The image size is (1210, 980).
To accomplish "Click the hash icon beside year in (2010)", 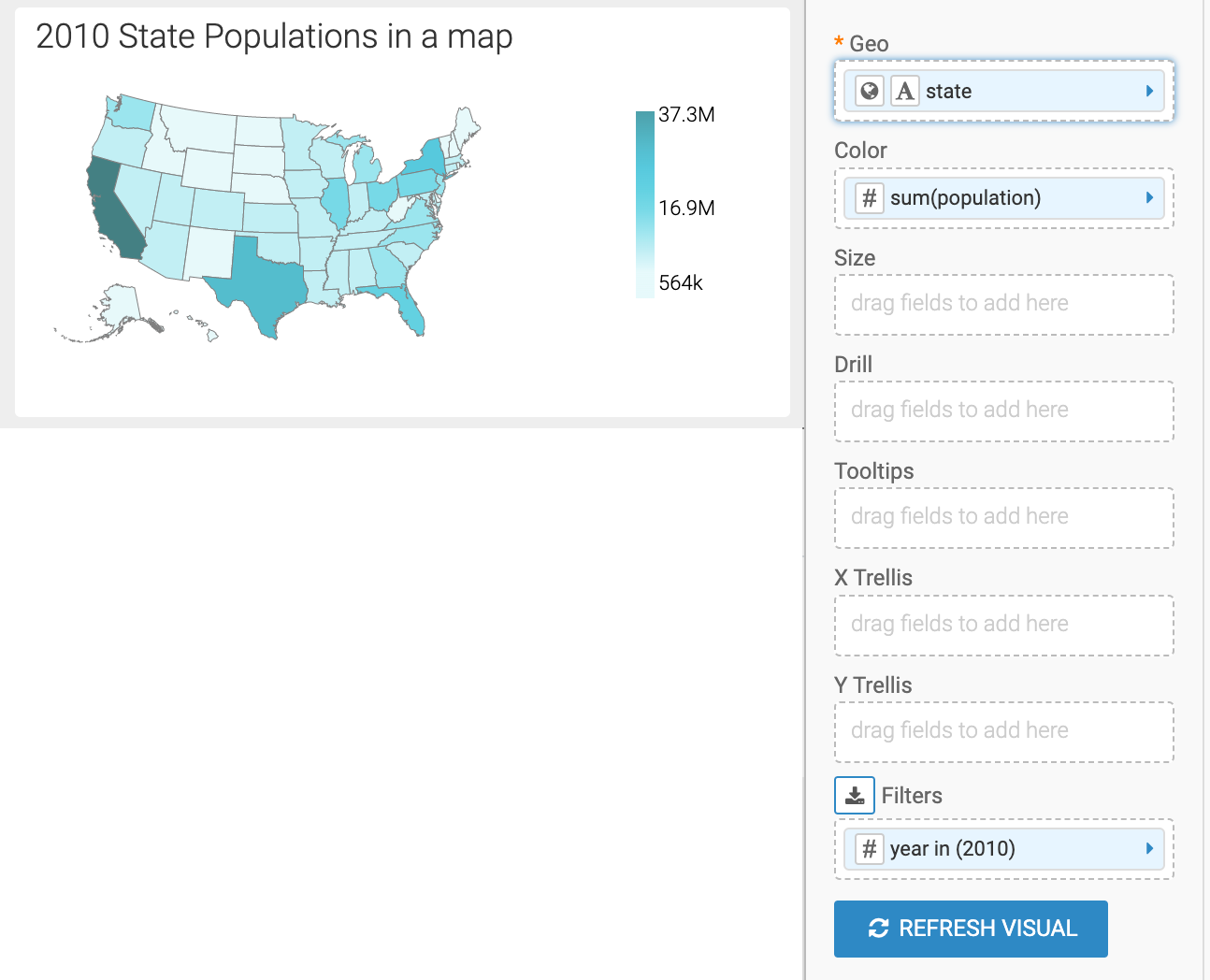I will click(x=869, y=848).
